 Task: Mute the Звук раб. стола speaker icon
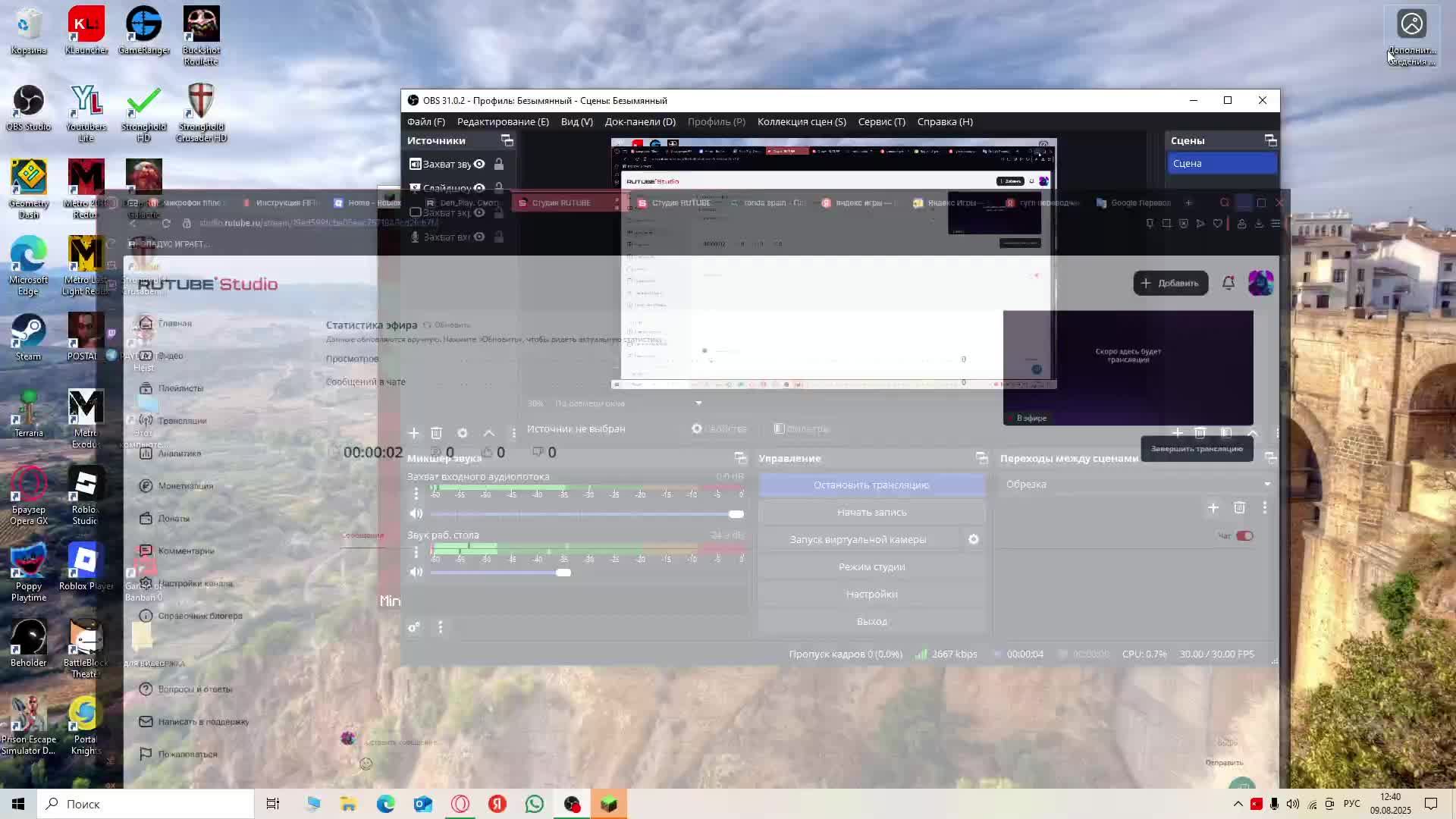pyautogui.click(x=416, y=573)
